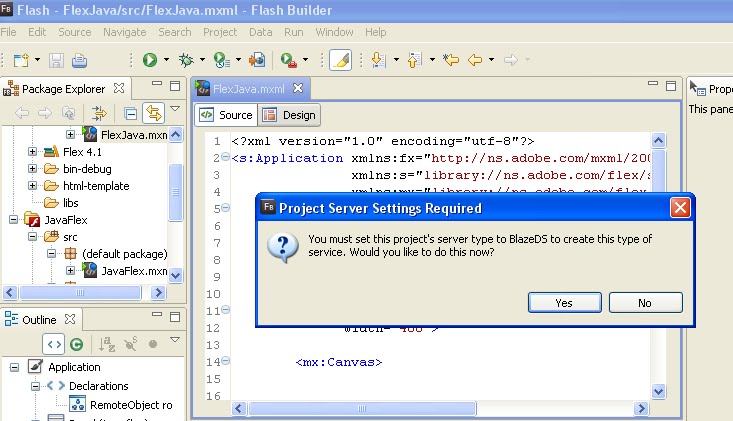
Task: Click the Outline gray dot filter icon
Action: (x=153, y=344)
